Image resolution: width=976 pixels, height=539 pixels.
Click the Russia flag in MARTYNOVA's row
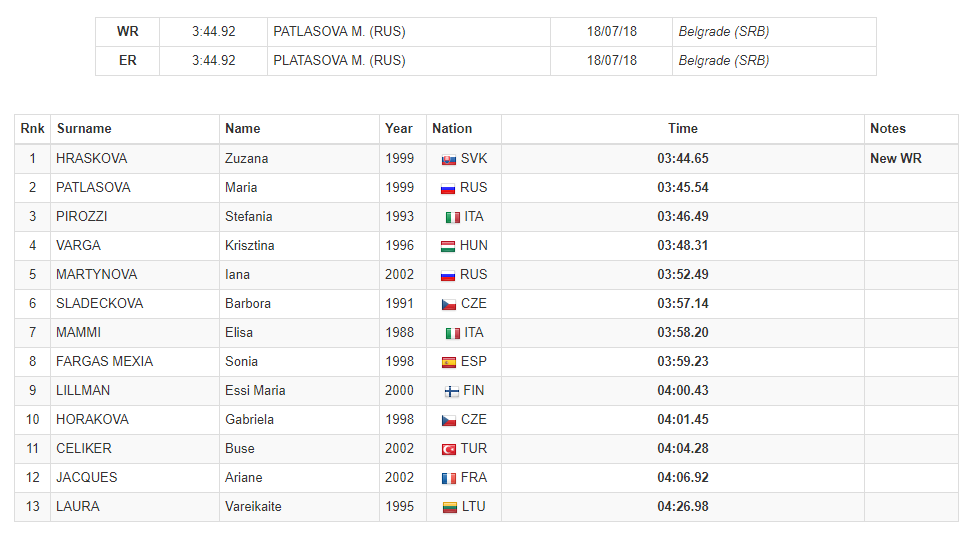coord(448,275)
